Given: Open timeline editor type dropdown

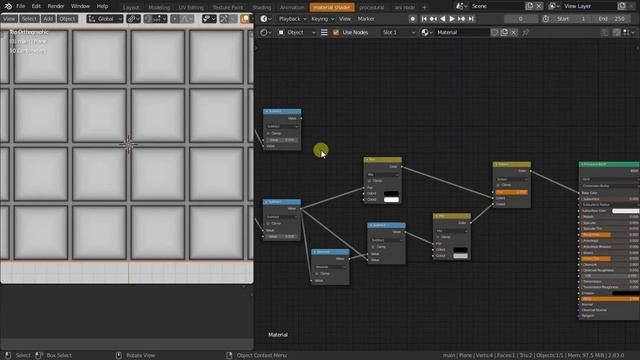Looking at the screenshot, I should [266, 19].
